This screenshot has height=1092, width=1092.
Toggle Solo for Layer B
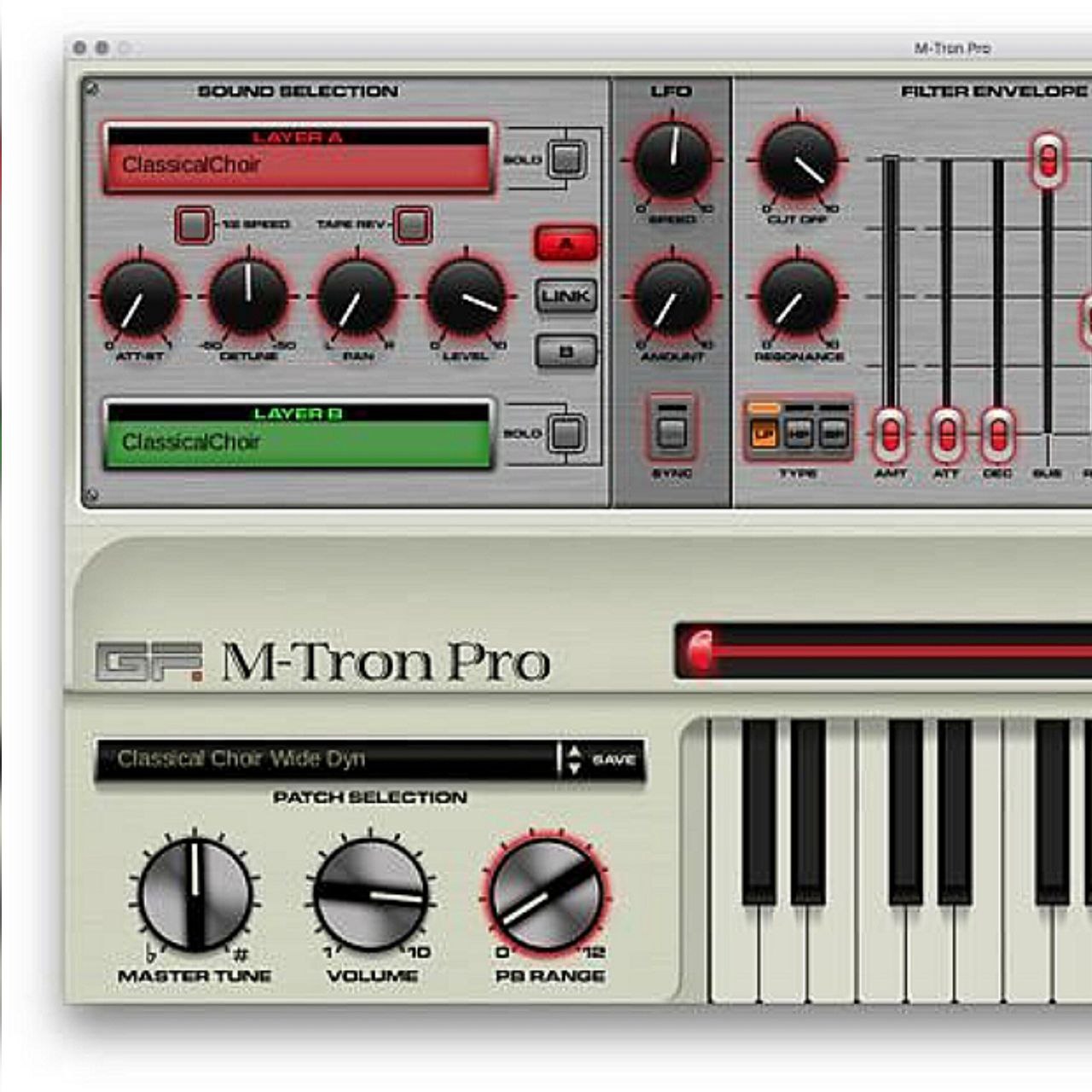click(567, 433)
